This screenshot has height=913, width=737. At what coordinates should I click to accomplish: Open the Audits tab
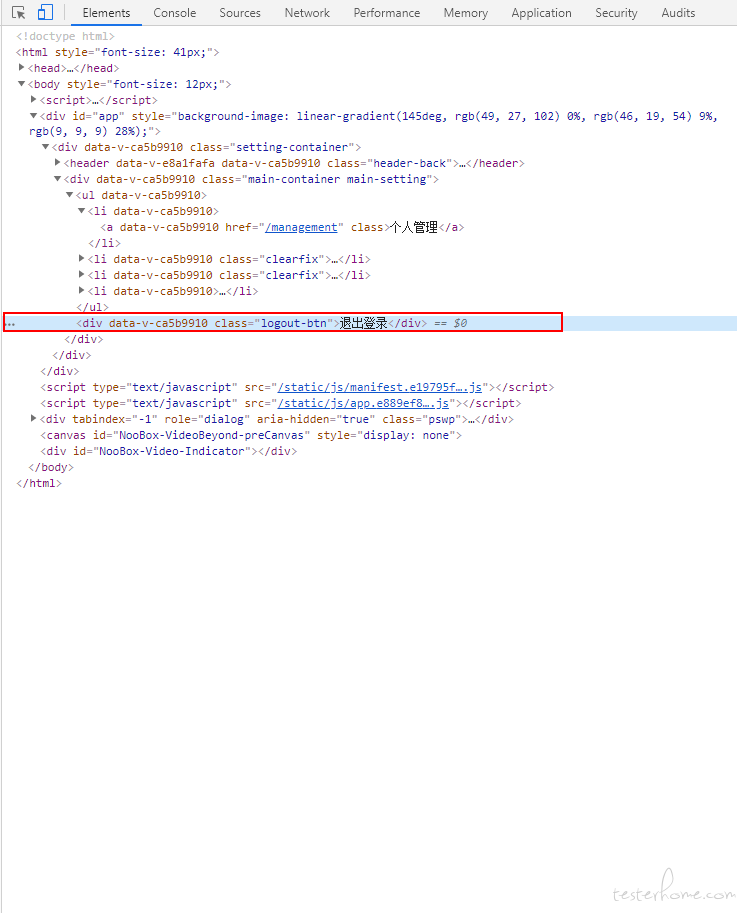pyautogui.click(x=678, y=13)
